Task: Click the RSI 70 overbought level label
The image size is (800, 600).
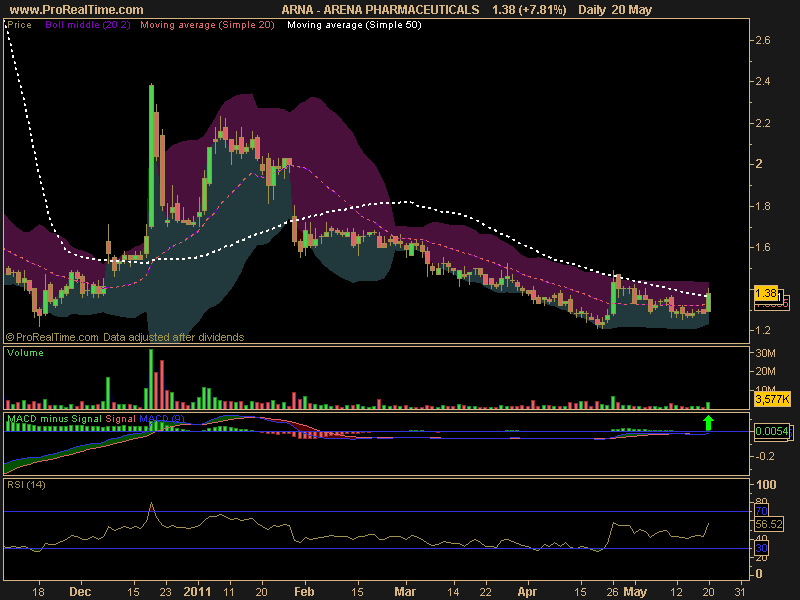Action: click(761, 511)
